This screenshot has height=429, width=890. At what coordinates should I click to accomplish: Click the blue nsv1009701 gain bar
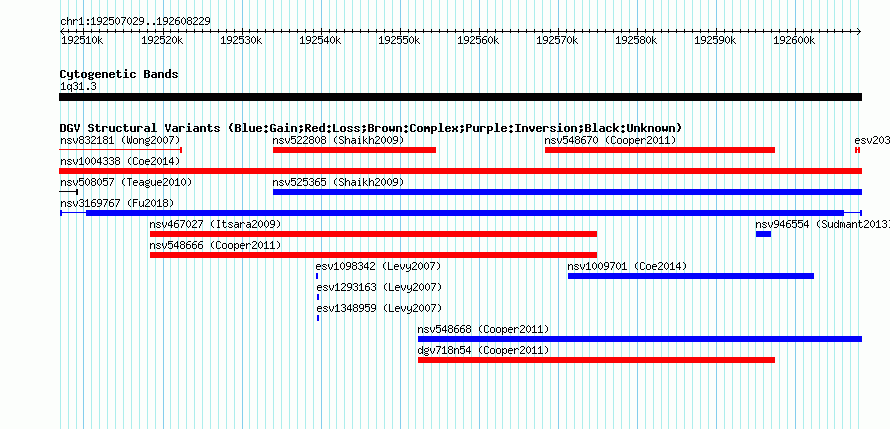[691, 276]
